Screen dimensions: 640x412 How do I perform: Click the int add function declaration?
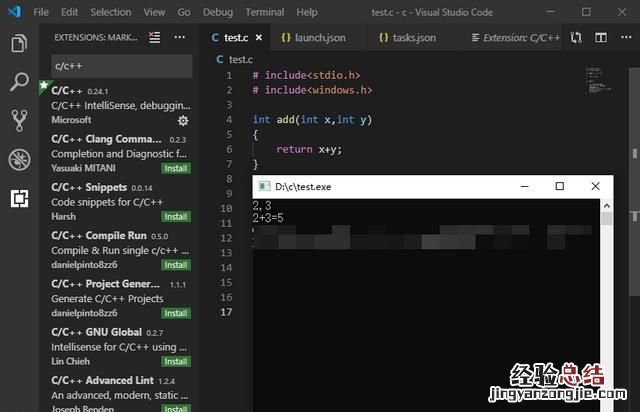(312, 120)
